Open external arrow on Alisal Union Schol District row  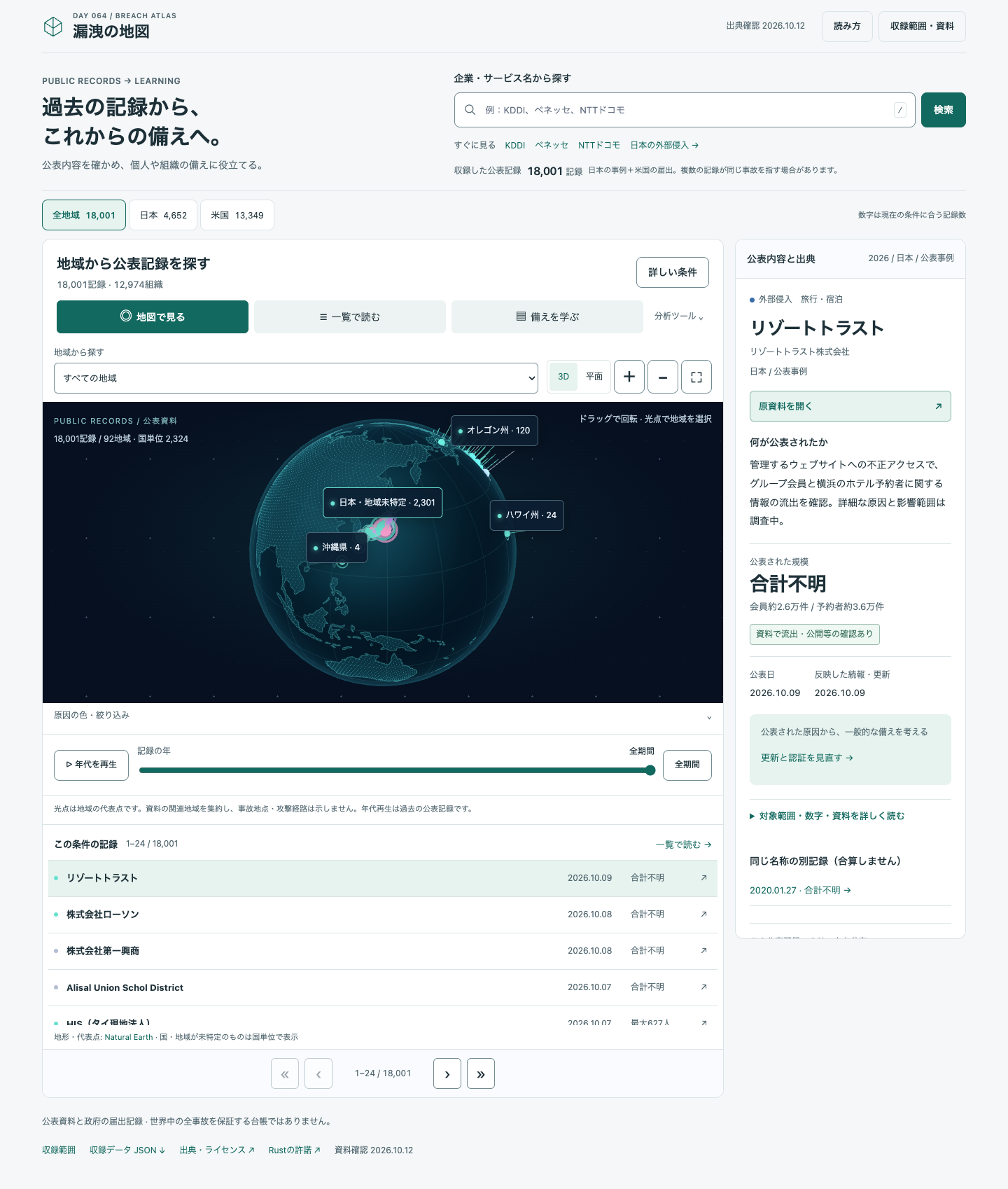(703, 987)
